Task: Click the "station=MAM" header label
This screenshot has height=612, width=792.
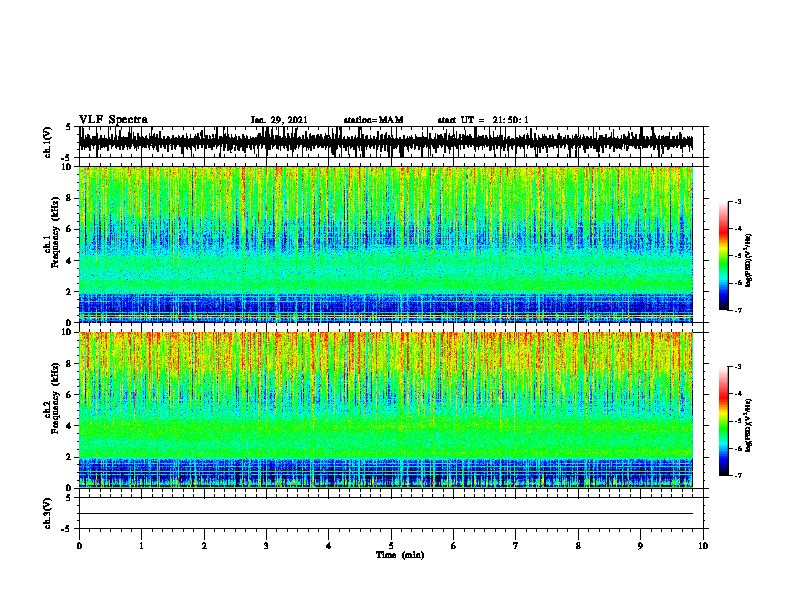Action: point(373,120)
